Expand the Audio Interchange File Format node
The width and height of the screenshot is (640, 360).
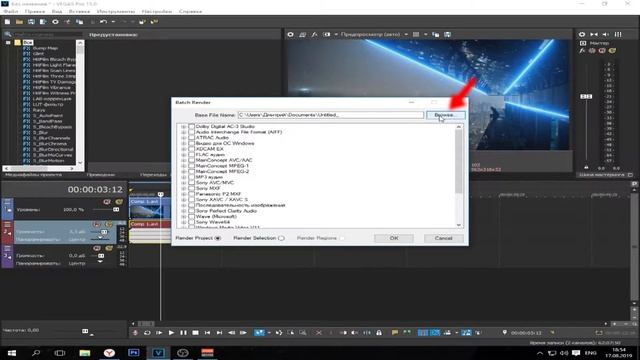pyautogui.click(x=184, y=132)
